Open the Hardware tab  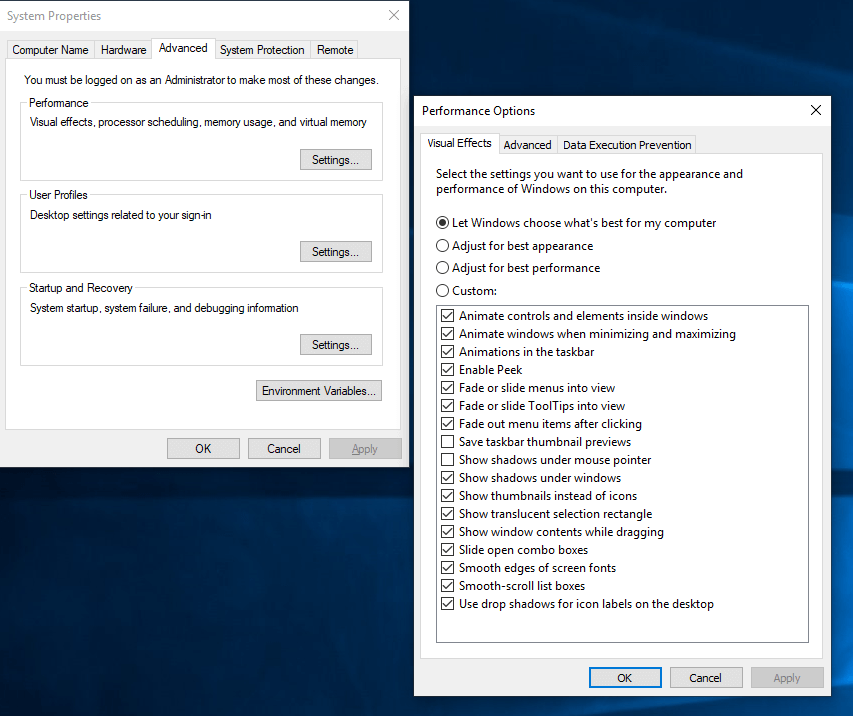pos(122,49)
